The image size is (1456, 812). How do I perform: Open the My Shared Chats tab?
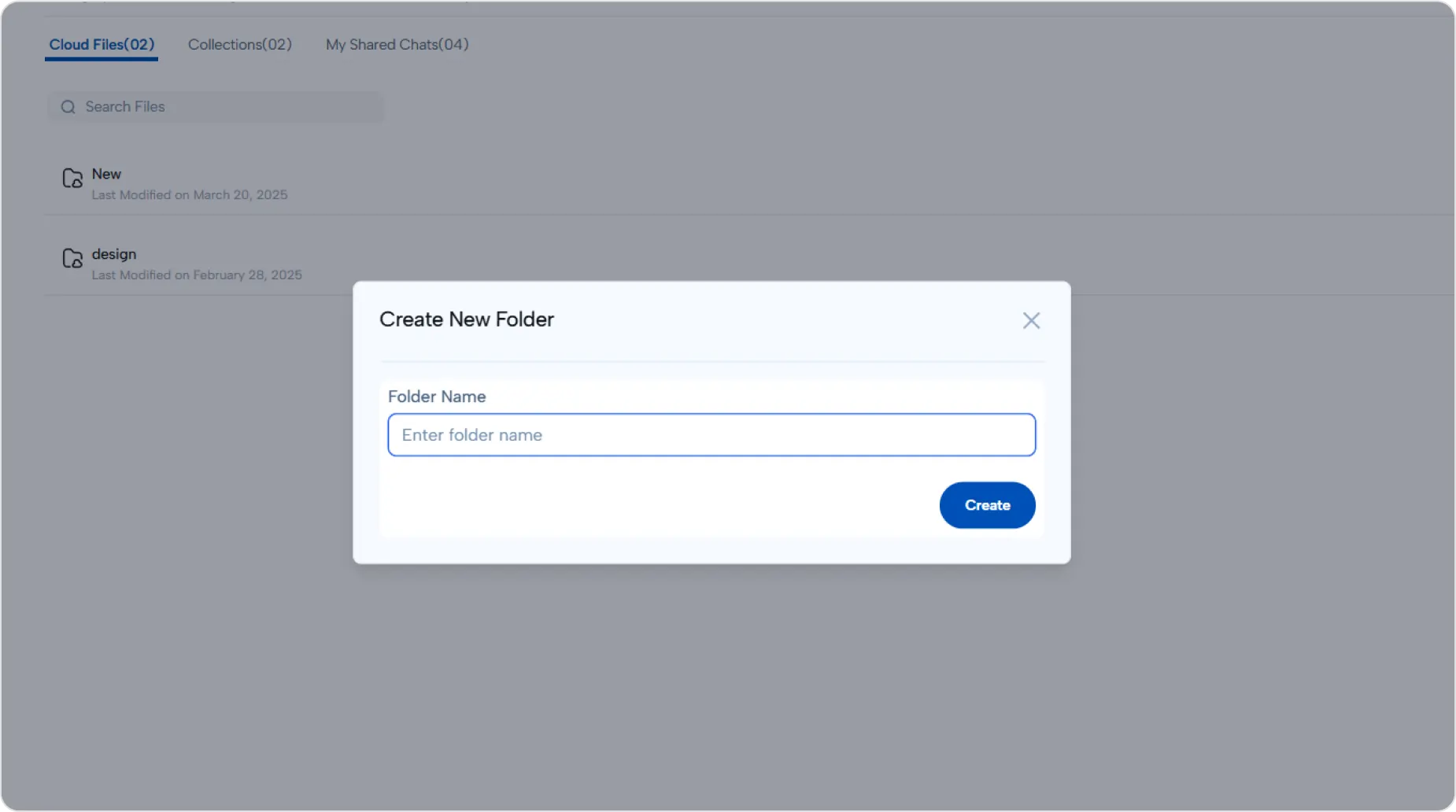[x=396, y=45]
